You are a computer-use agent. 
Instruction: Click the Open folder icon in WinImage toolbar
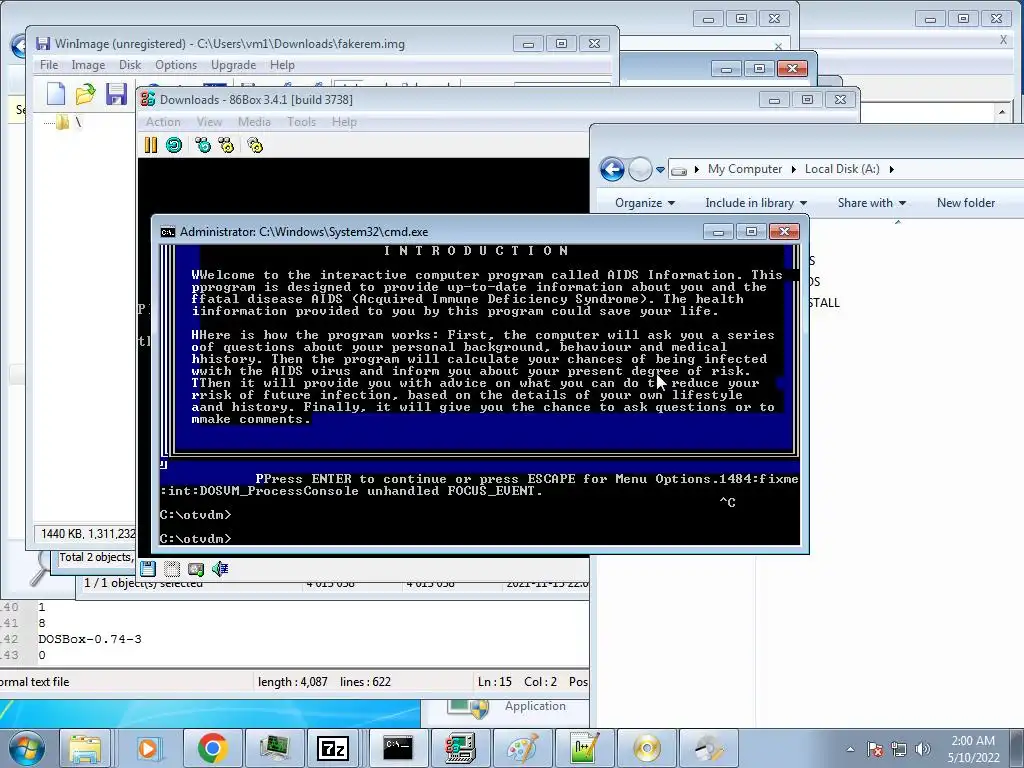(x=85, y=94)
